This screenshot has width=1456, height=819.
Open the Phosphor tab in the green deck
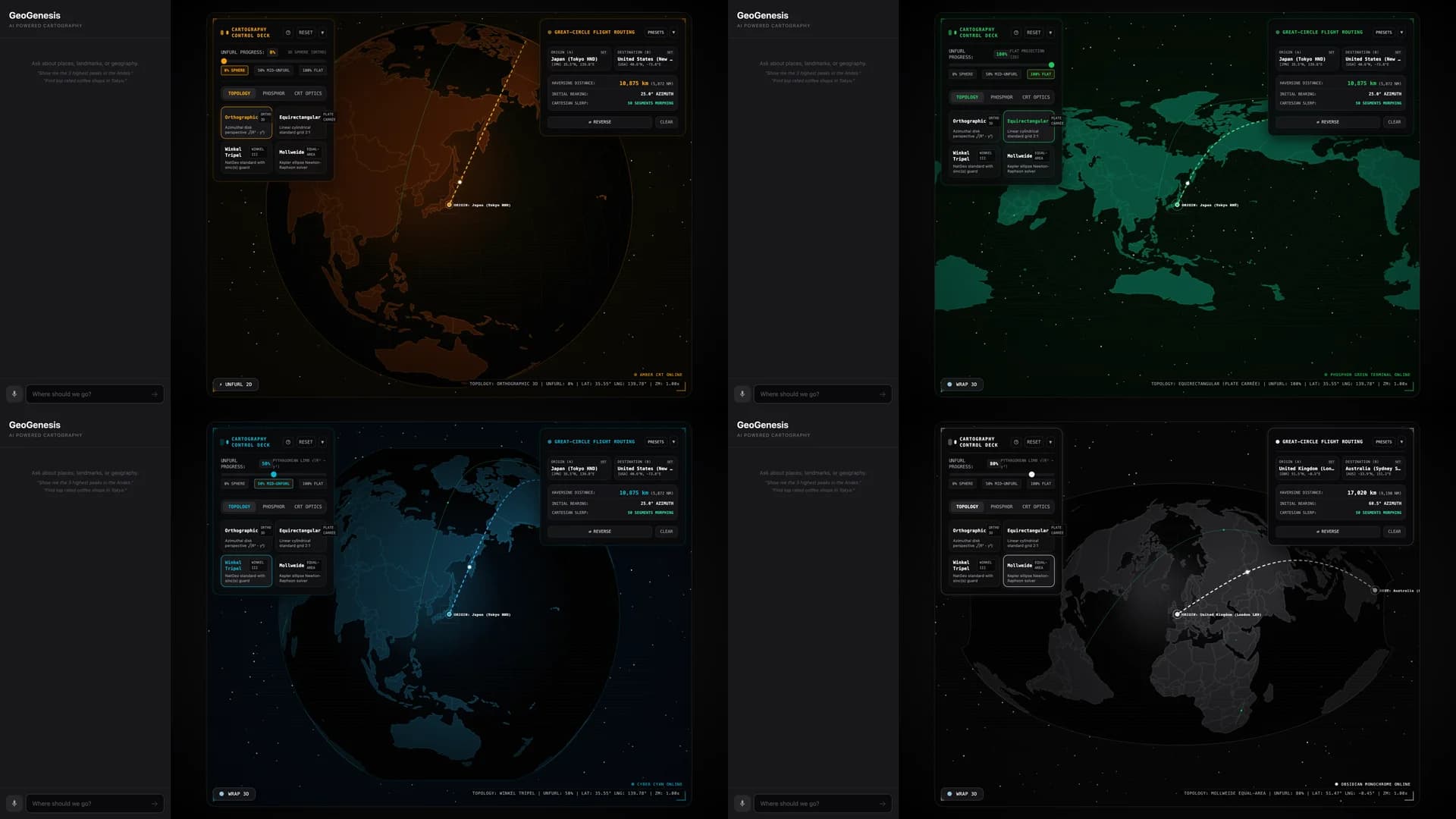(x=1002, y=97)
